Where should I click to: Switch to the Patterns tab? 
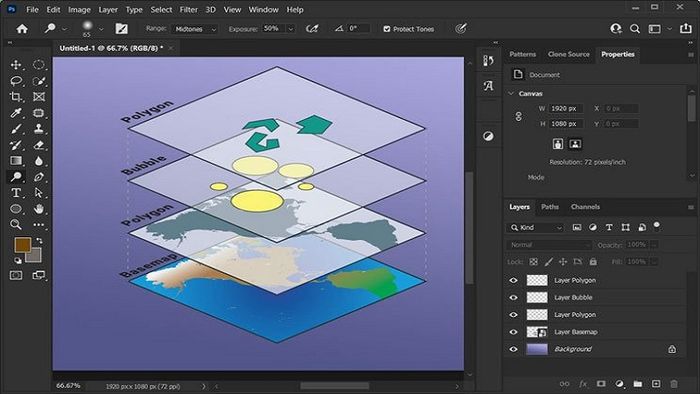click(x=522, y=54)
